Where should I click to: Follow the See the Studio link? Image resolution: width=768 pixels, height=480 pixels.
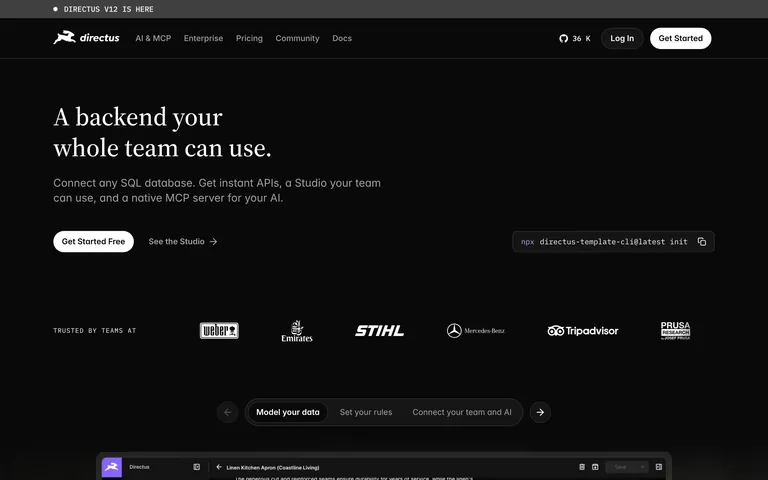(183, 241)
